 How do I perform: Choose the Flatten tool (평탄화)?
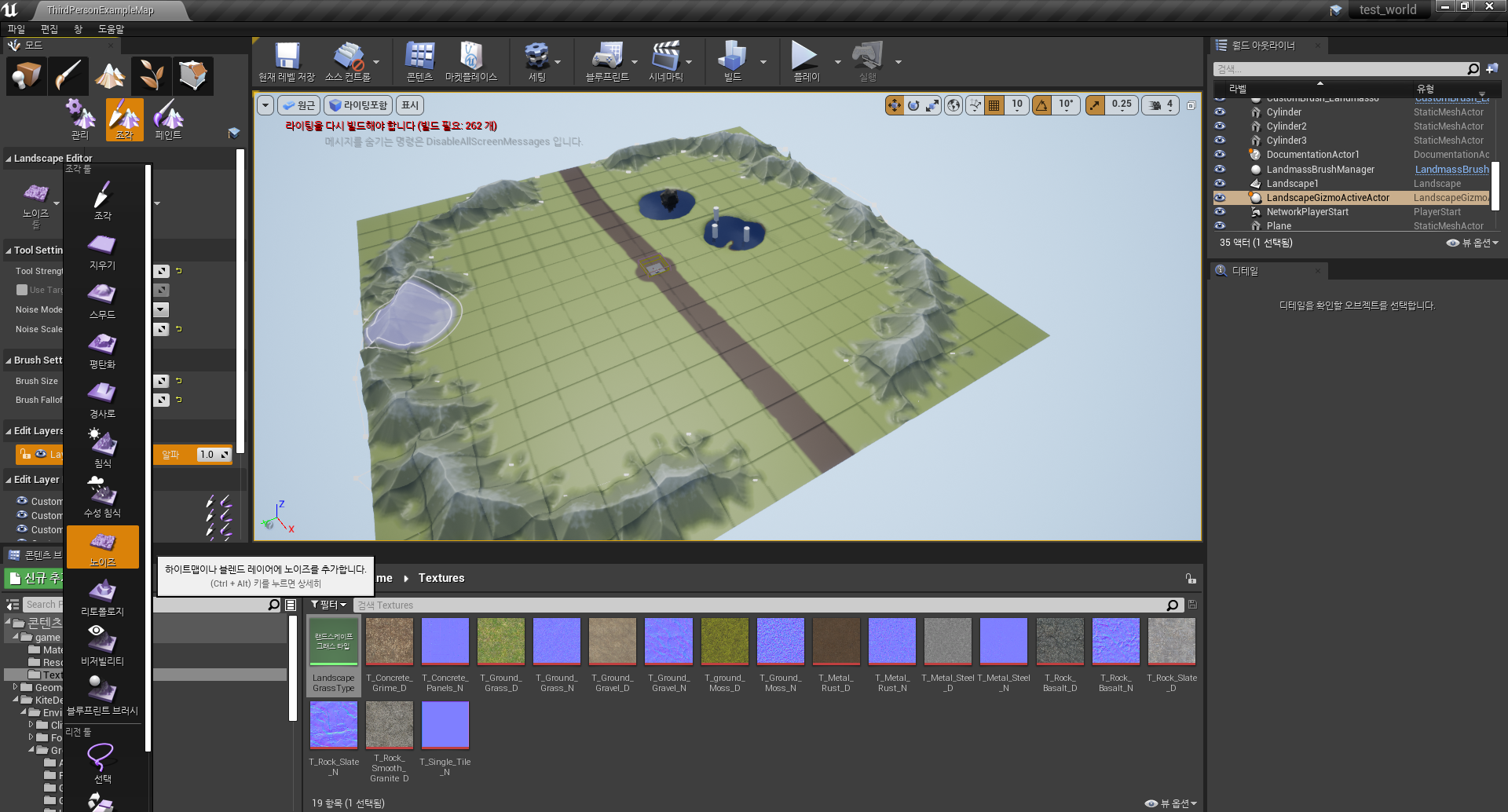103,350
